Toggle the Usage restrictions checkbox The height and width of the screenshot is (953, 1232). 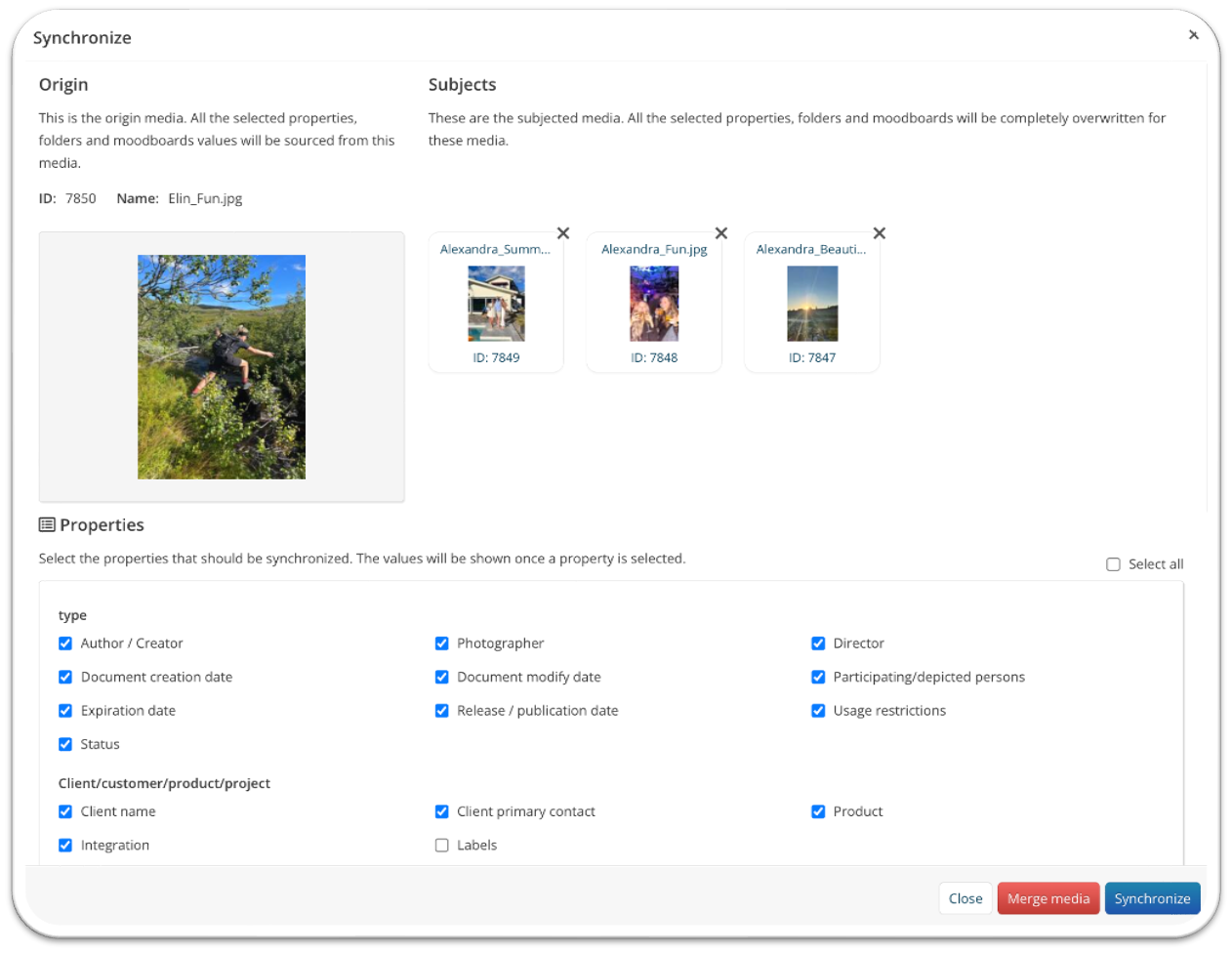818,711
